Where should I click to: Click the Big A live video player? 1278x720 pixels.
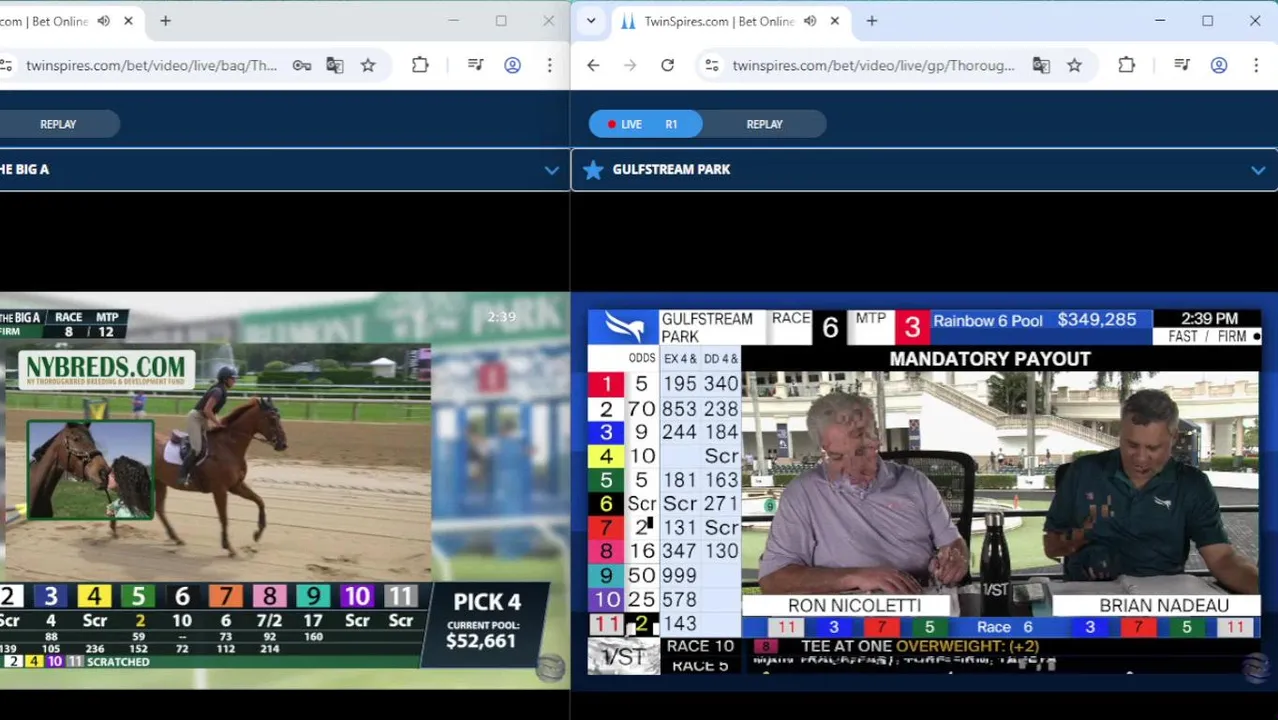[x=285, y=490]
